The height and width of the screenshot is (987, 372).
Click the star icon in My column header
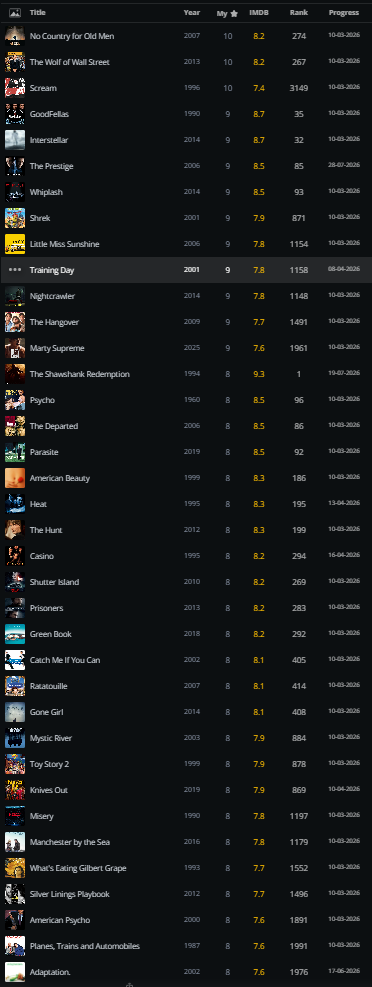pos(234,13)
